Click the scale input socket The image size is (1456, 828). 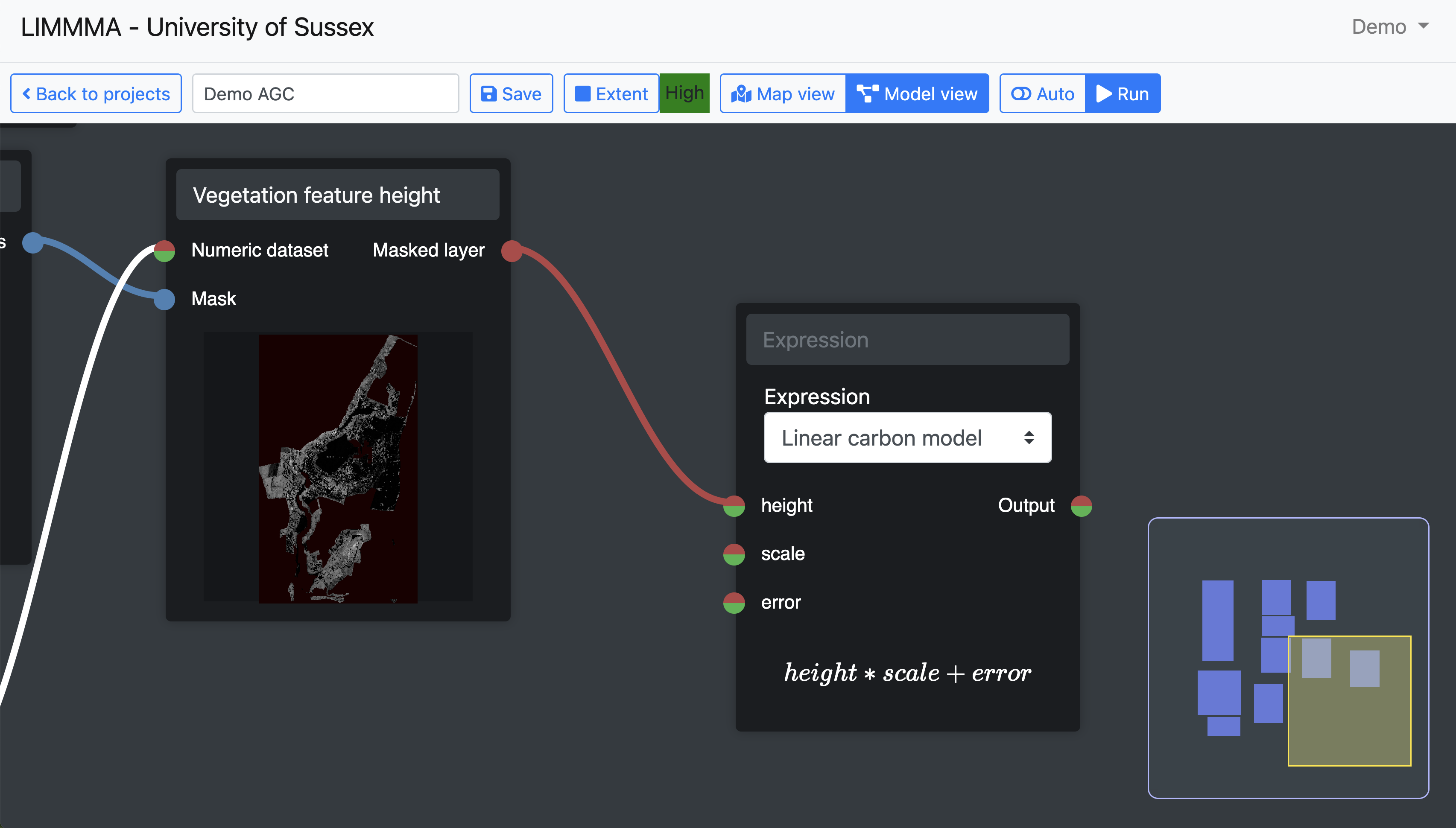[x=734, y=554]
